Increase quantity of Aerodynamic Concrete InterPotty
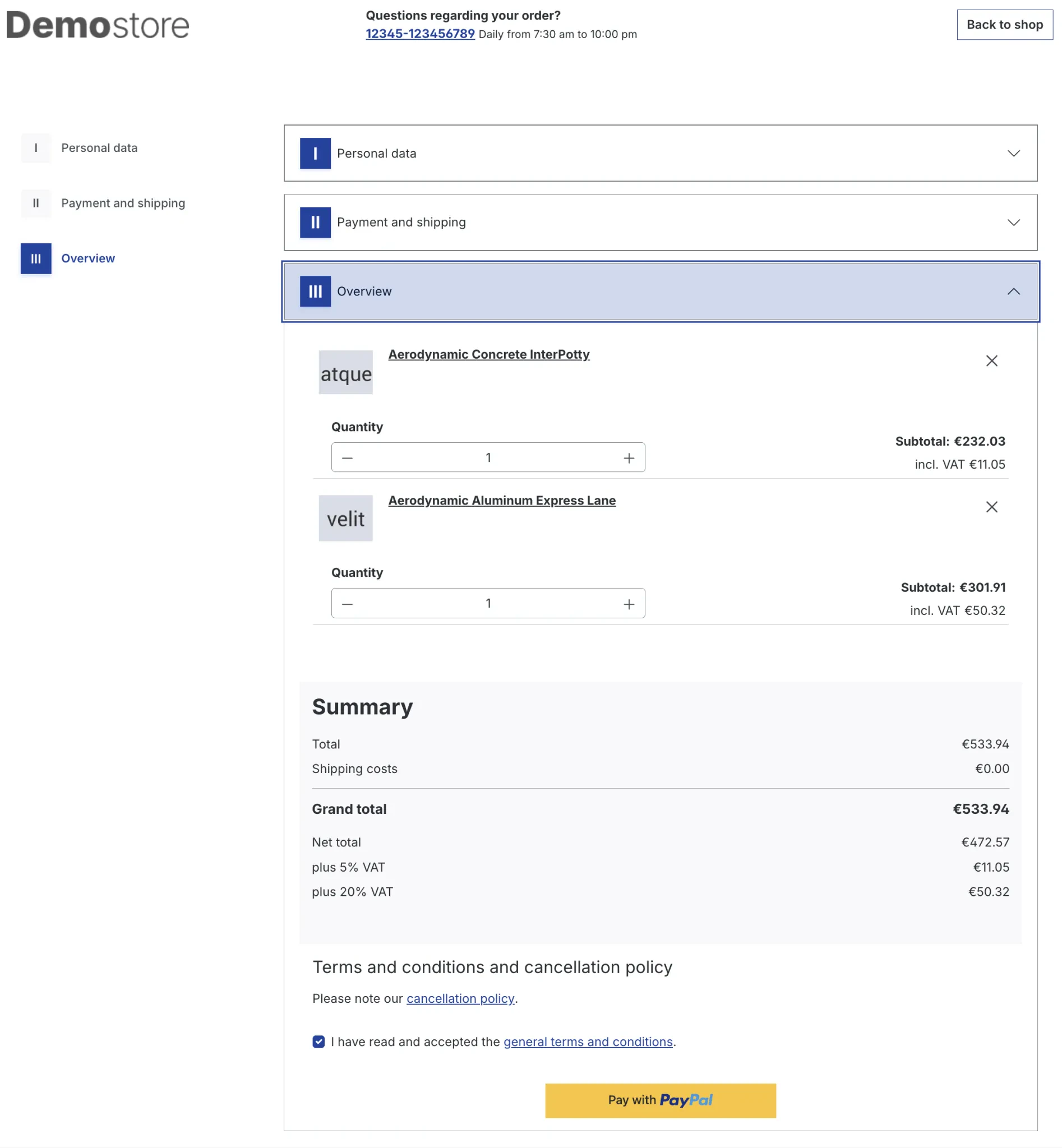1062x1148 pixels. click(629, 458)
